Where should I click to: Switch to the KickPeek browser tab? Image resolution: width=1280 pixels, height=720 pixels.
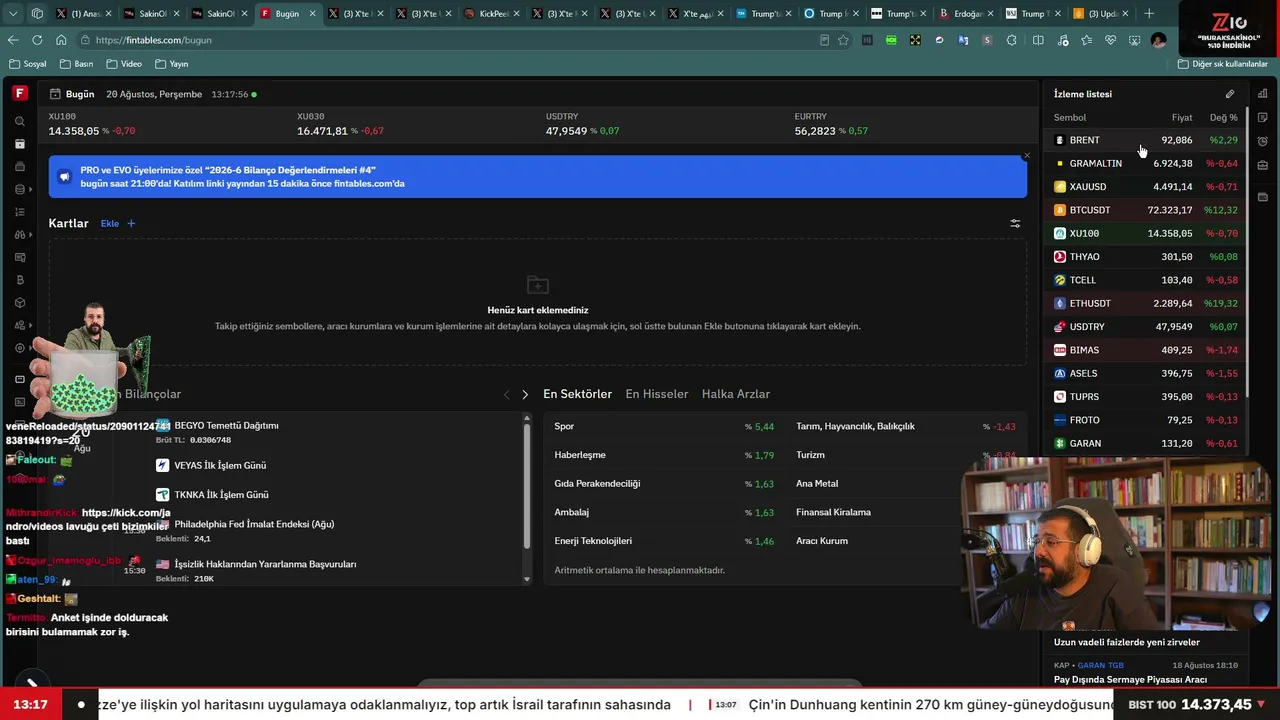coord(487,14)
